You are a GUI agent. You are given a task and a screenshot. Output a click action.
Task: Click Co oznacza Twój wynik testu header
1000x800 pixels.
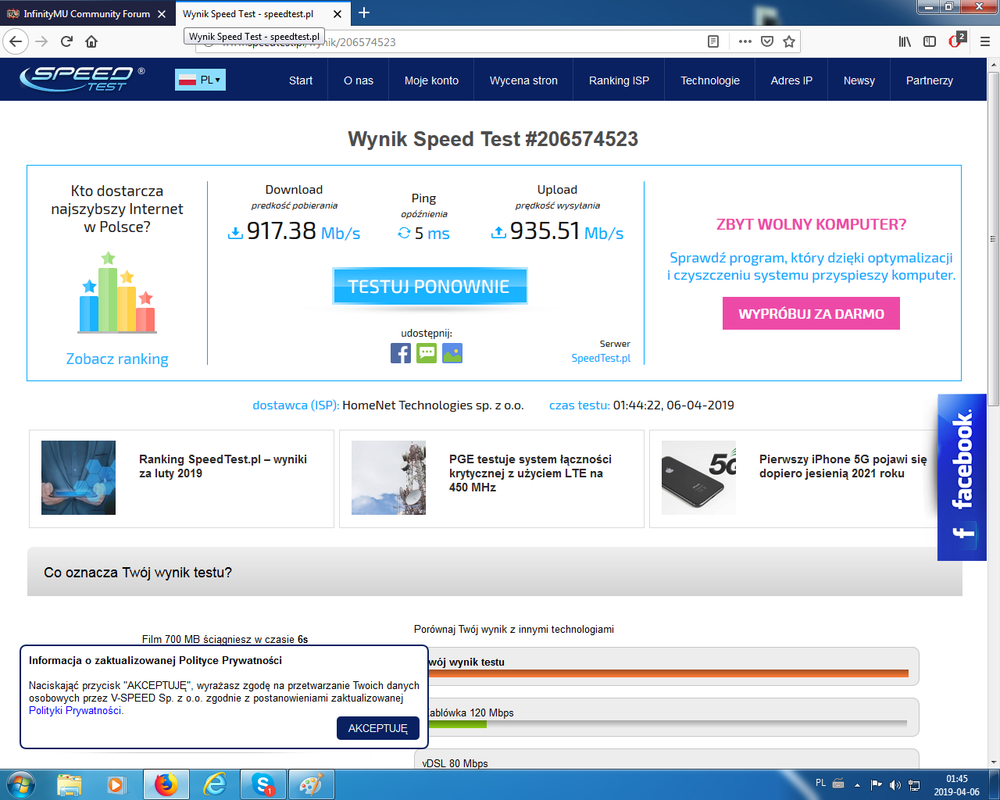[494, 572]
